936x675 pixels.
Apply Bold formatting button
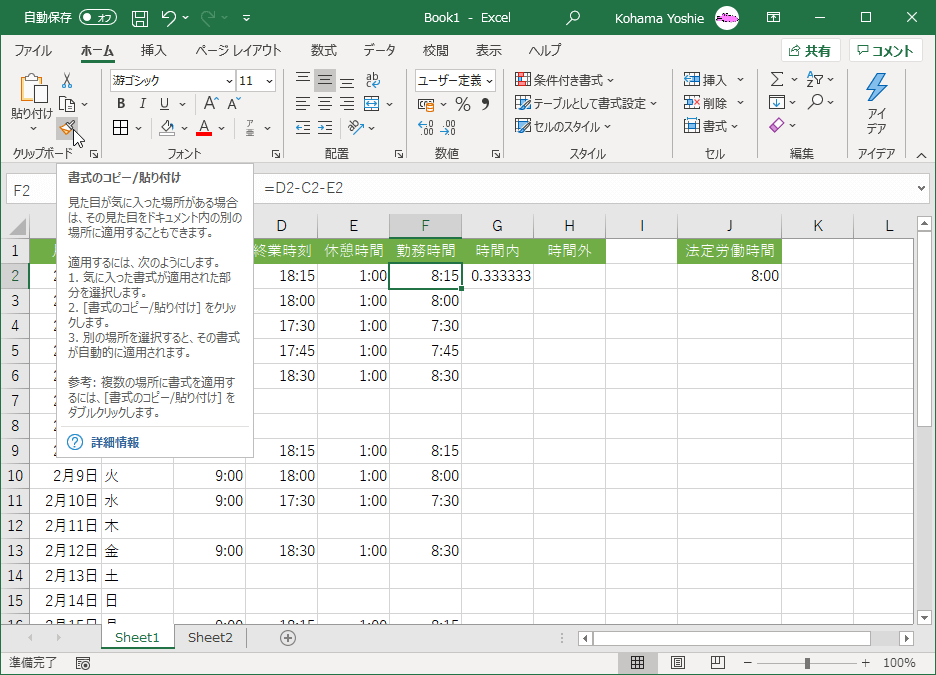click(121, 104)
